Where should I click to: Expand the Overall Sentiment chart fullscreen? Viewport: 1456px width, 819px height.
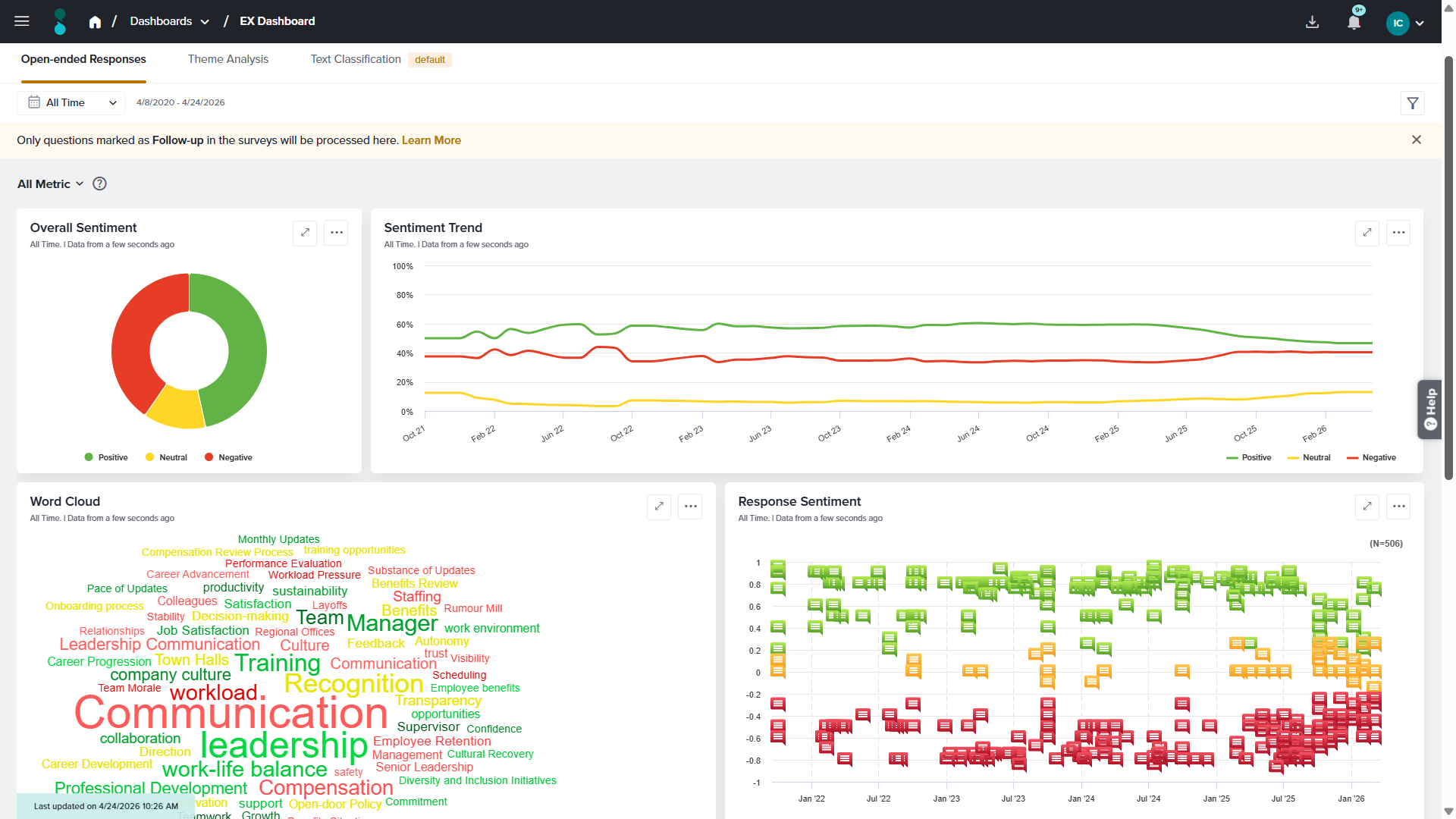coord(305,233)
